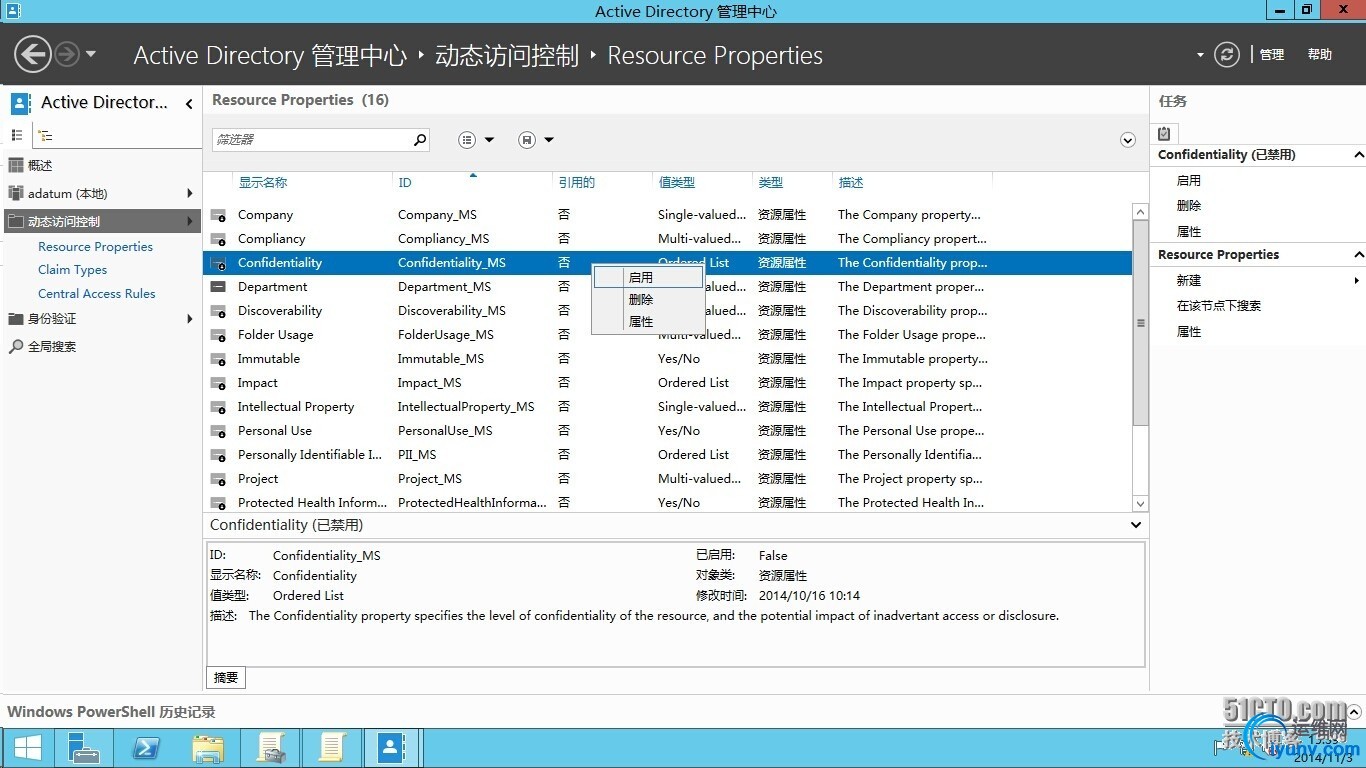Click the list scroll down arrow

(x=1140, y=503)
